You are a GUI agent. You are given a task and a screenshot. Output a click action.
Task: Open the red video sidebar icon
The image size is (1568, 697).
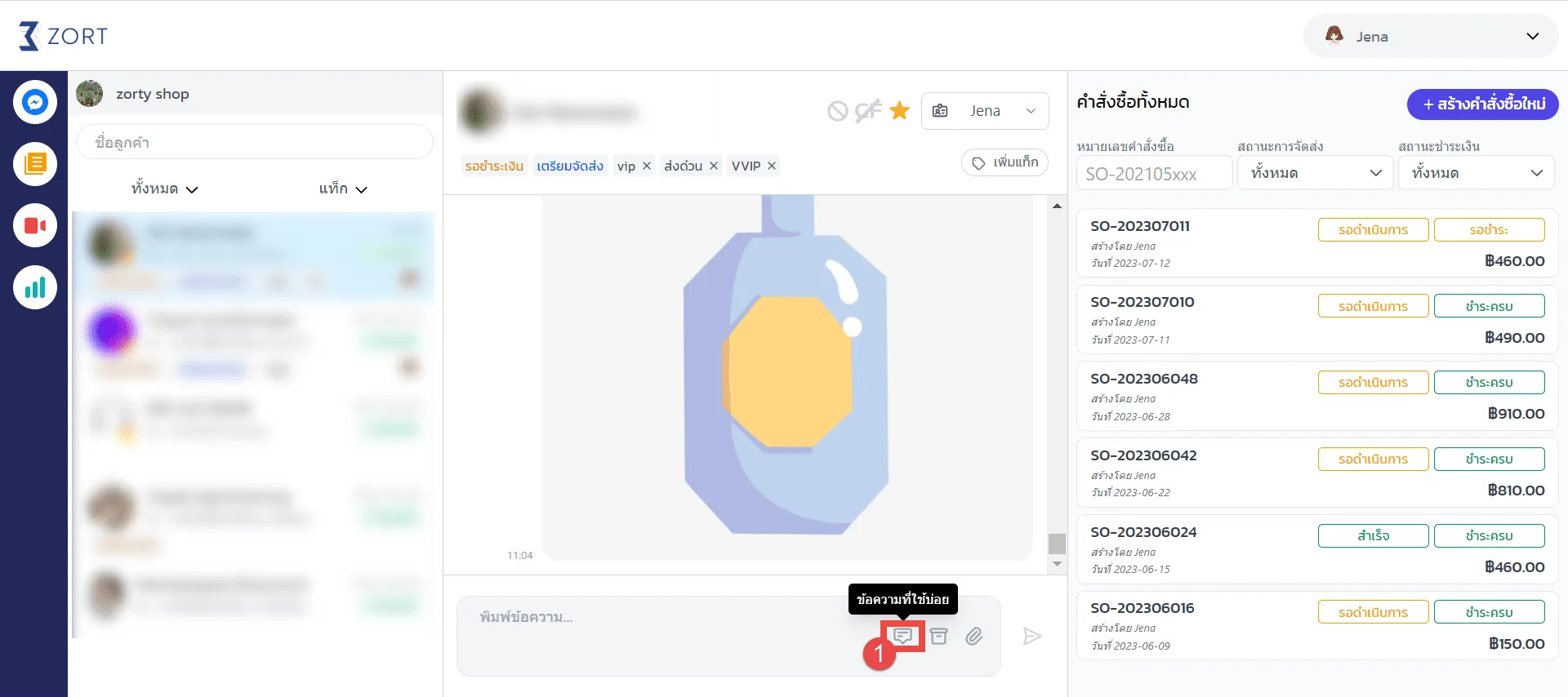tap(35, 226)
